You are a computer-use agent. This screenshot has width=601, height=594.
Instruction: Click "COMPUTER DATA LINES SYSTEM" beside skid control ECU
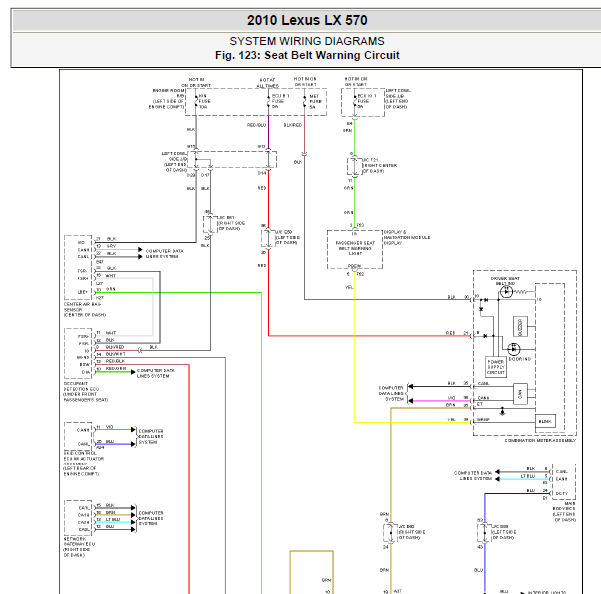151,436
